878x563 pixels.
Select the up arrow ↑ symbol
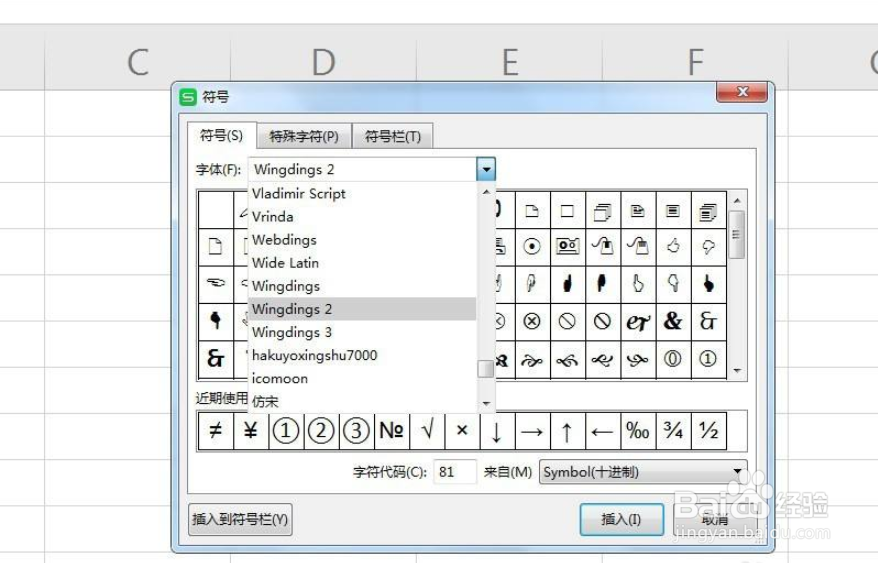click(x=567, y=431)
